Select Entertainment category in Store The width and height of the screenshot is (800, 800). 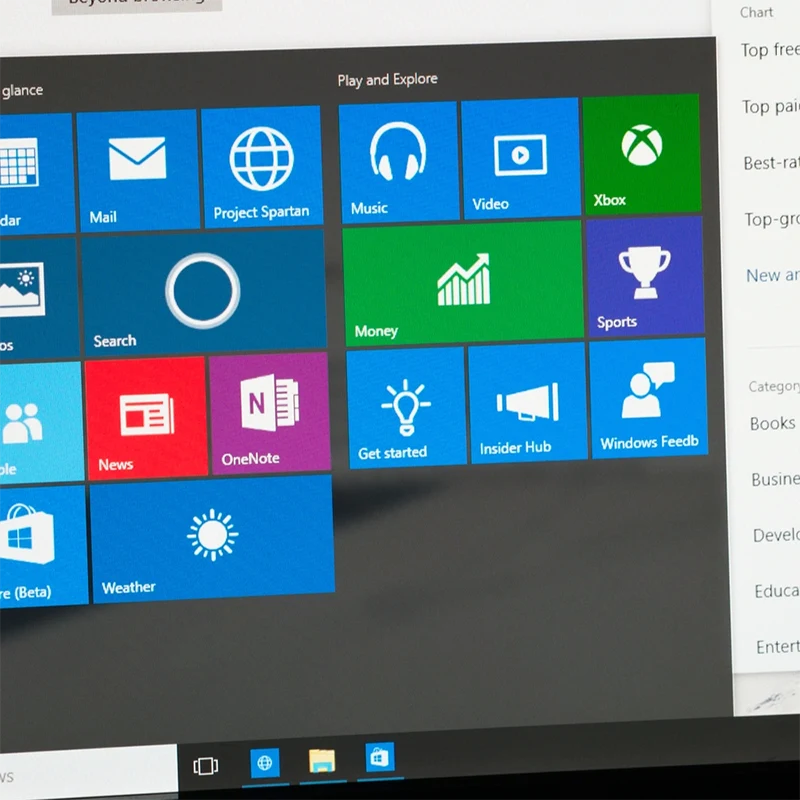point(779,647)
